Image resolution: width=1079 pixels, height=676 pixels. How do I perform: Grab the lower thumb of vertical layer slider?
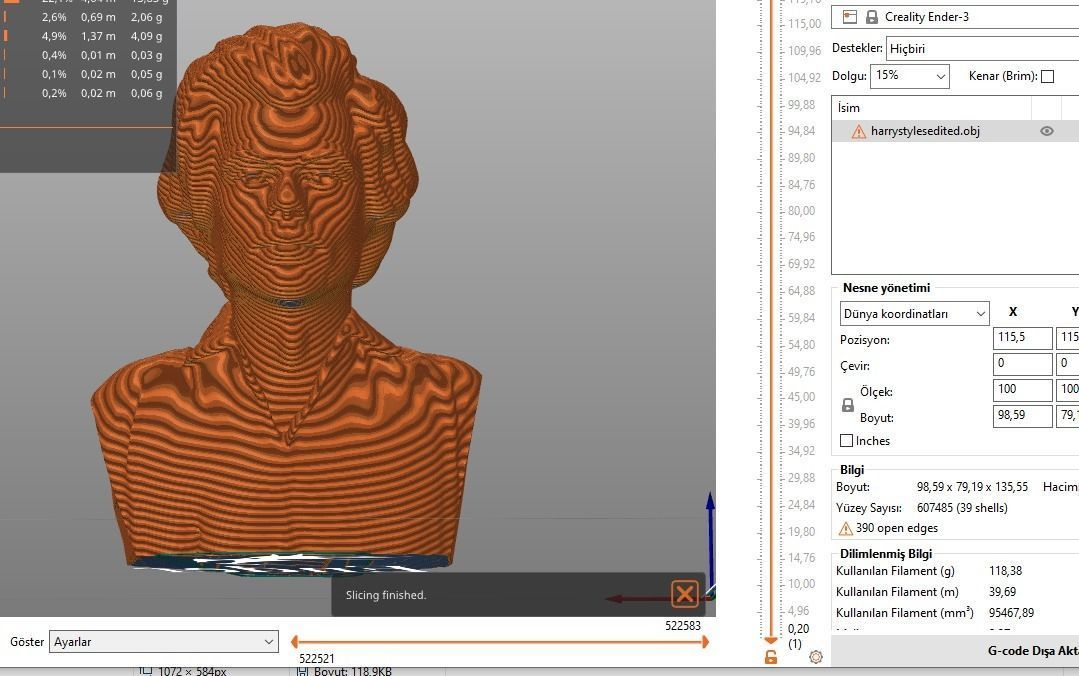click(771, 640)
